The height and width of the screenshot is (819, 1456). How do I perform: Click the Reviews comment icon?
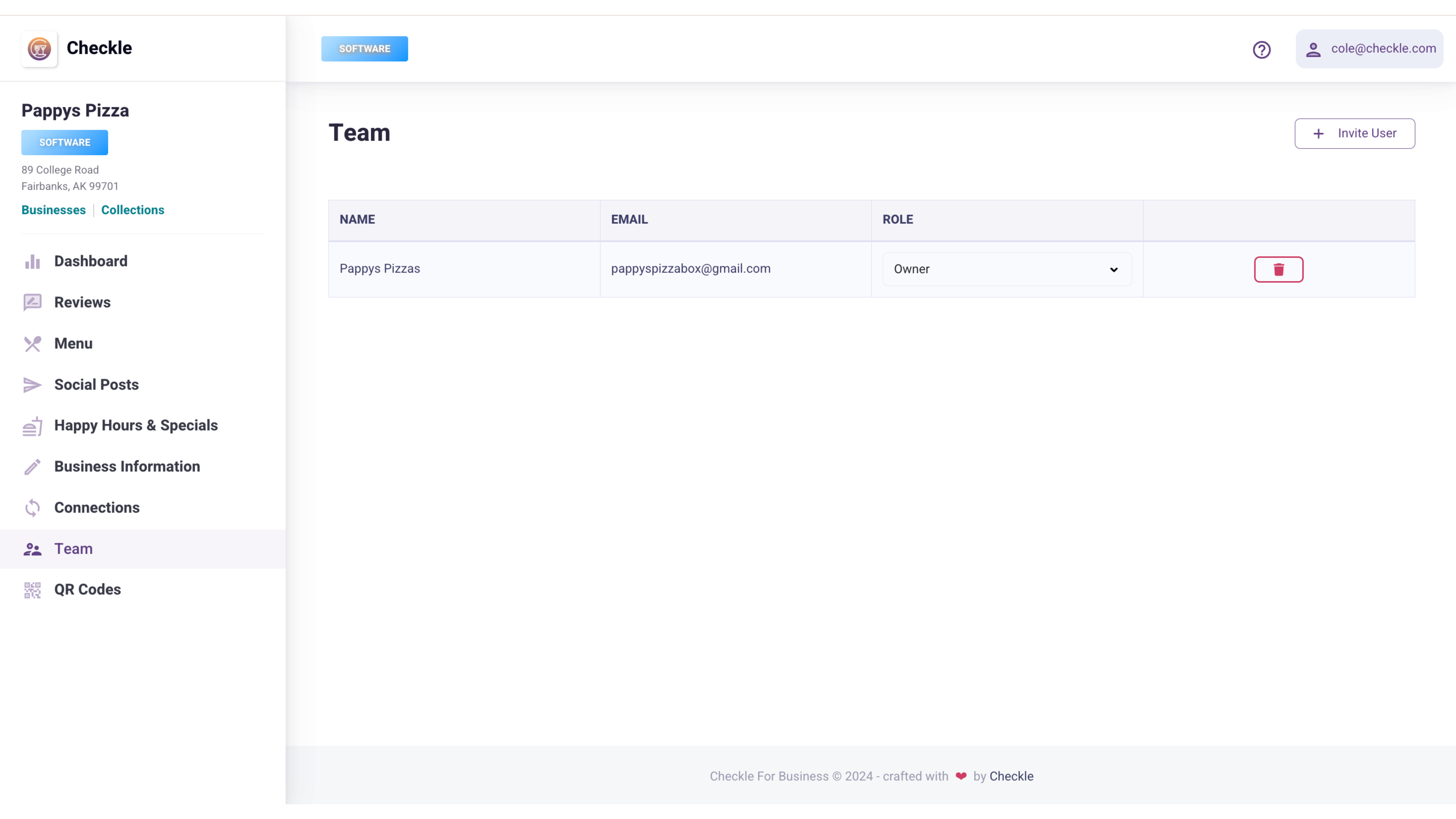click(32, 302)
